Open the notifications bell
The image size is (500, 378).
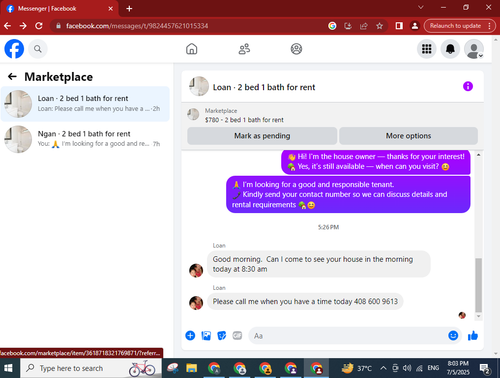coord(450,49)
